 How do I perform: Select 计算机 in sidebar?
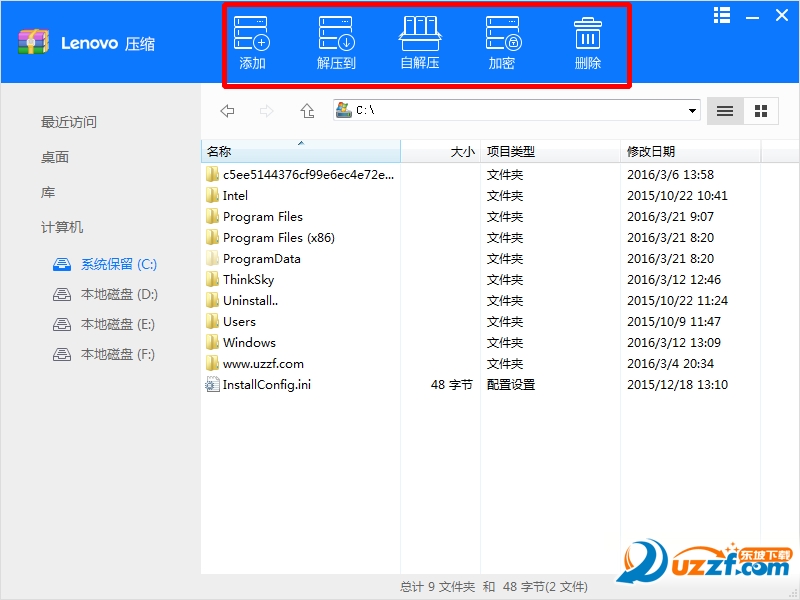[x=62, y=227]
